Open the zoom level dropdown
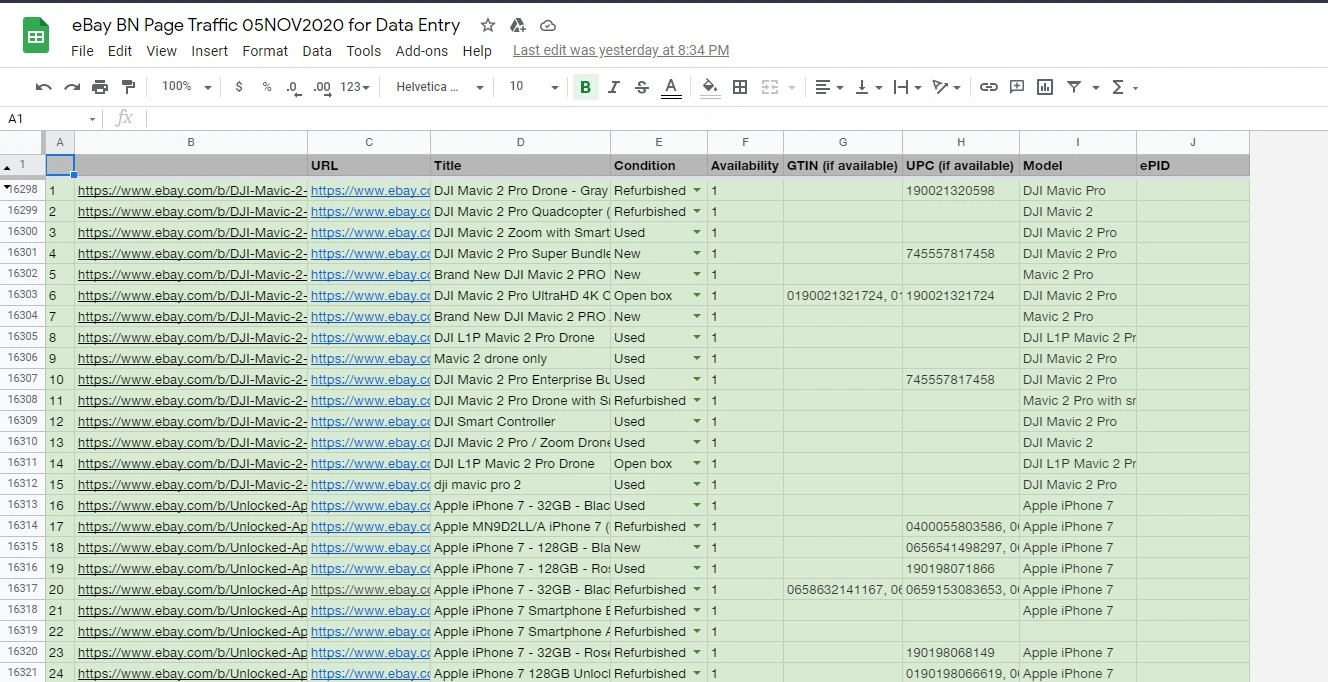The width and height of the screenshot is (1328, 682). [x=186, y=87]
